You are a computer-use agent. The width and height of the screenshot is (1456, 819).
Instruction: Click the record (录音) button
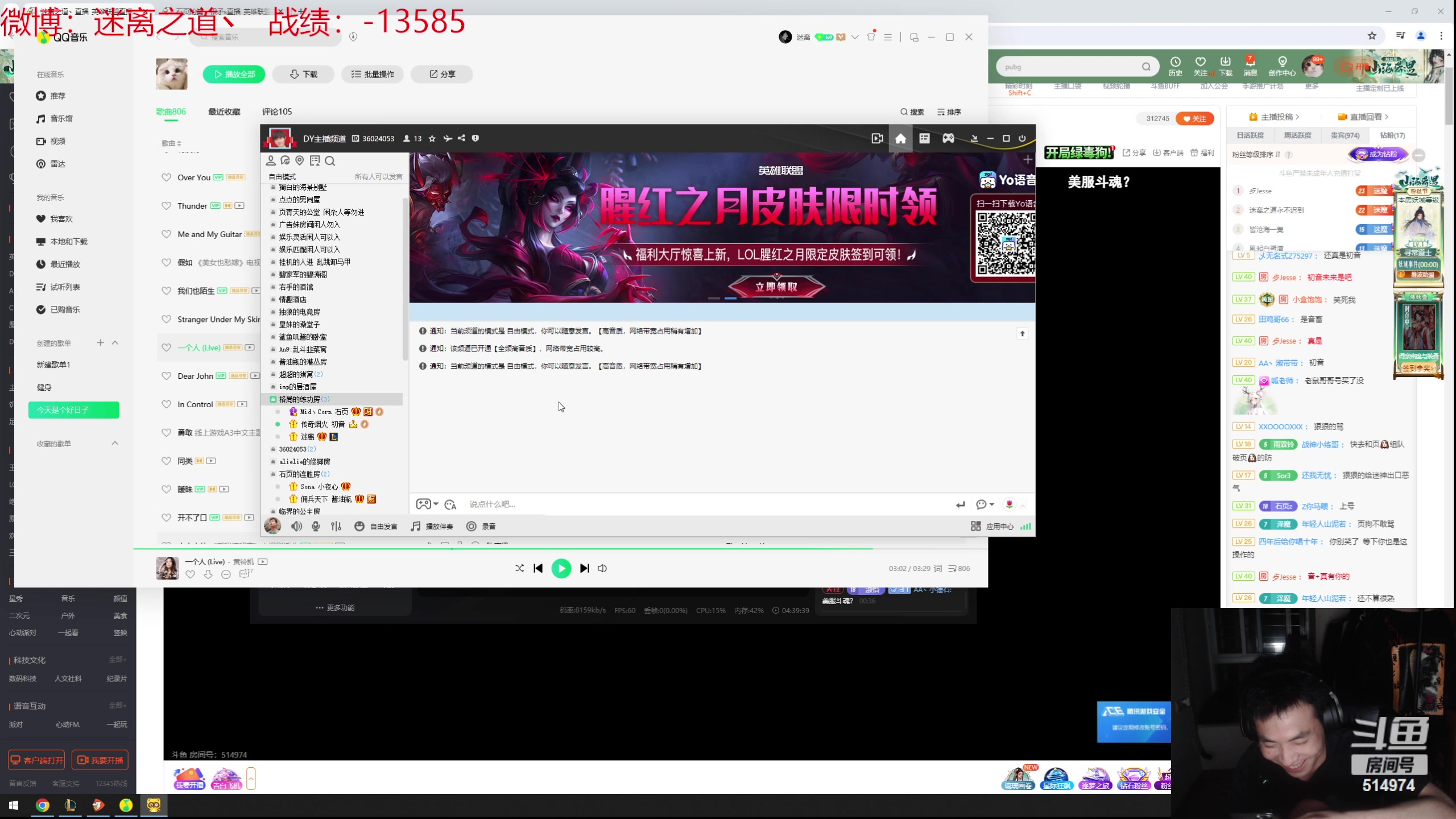481,526
